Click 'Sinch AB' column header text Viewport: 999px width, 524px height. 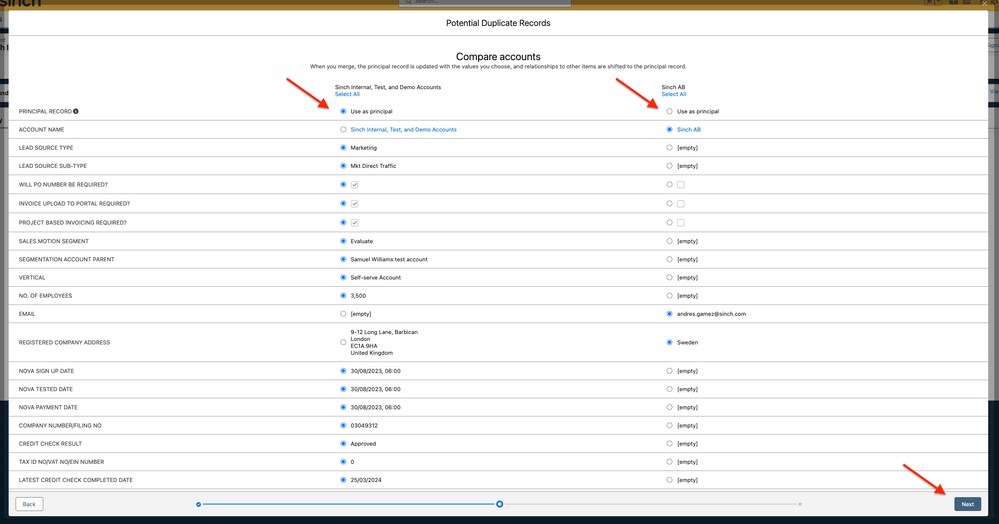click(x=673, y=87)
